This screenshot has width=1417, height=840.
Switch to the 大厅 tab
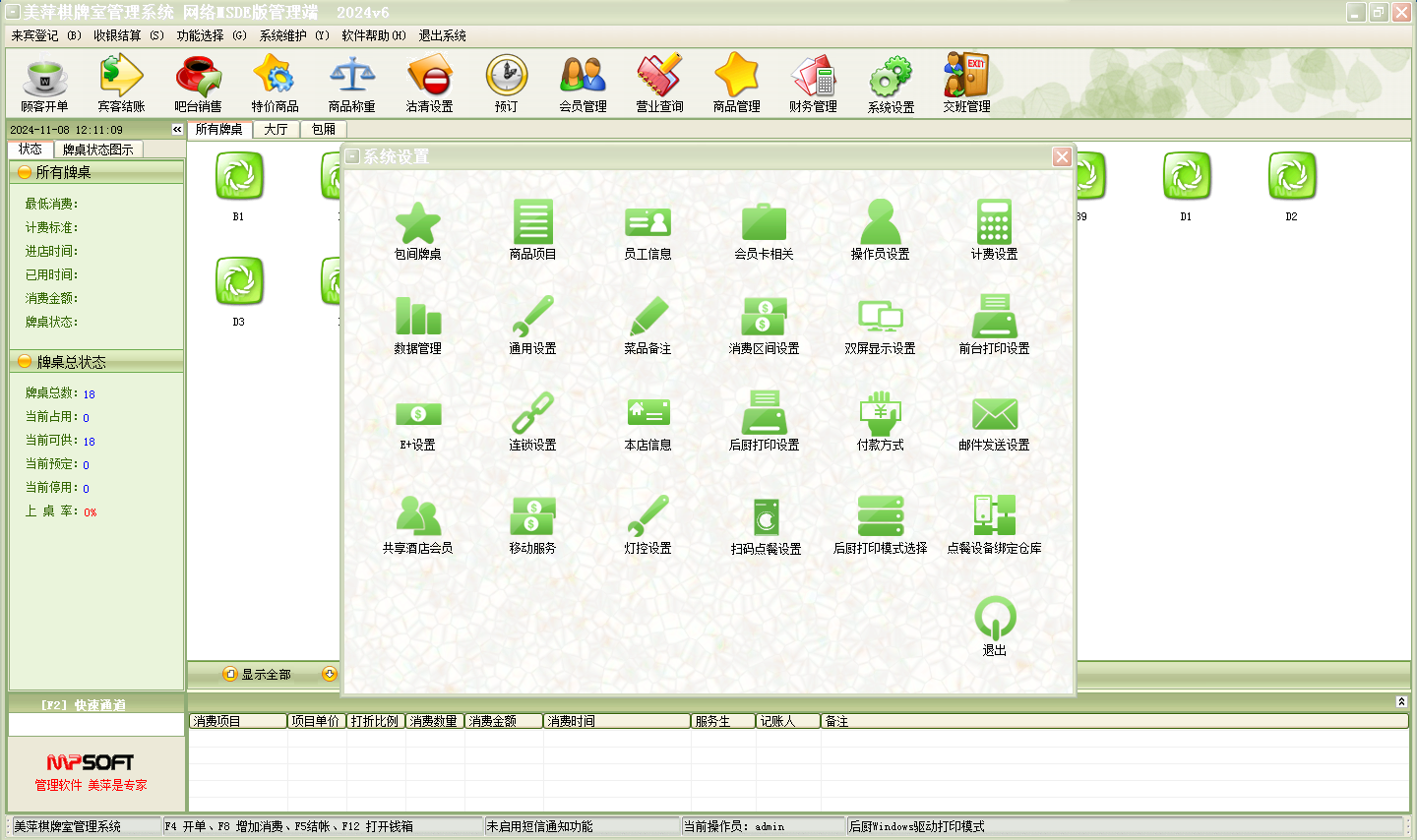[x=276, y=130]
